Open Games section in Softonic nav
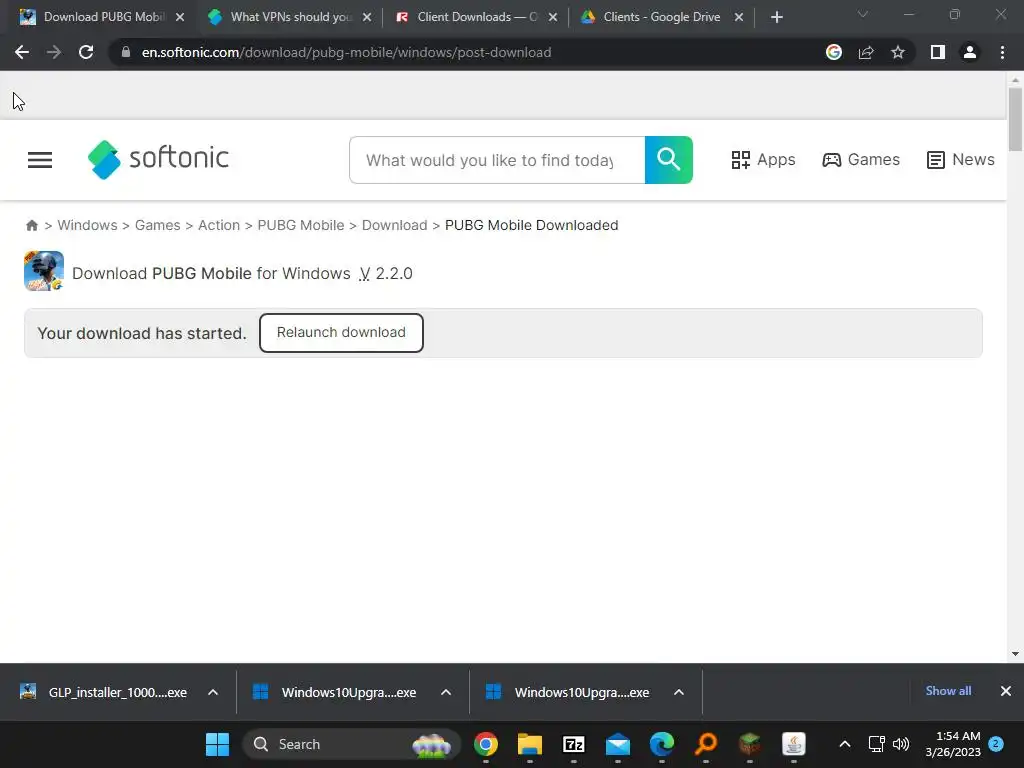Viewport: 1024px width, 768px height. click(861, 160)
